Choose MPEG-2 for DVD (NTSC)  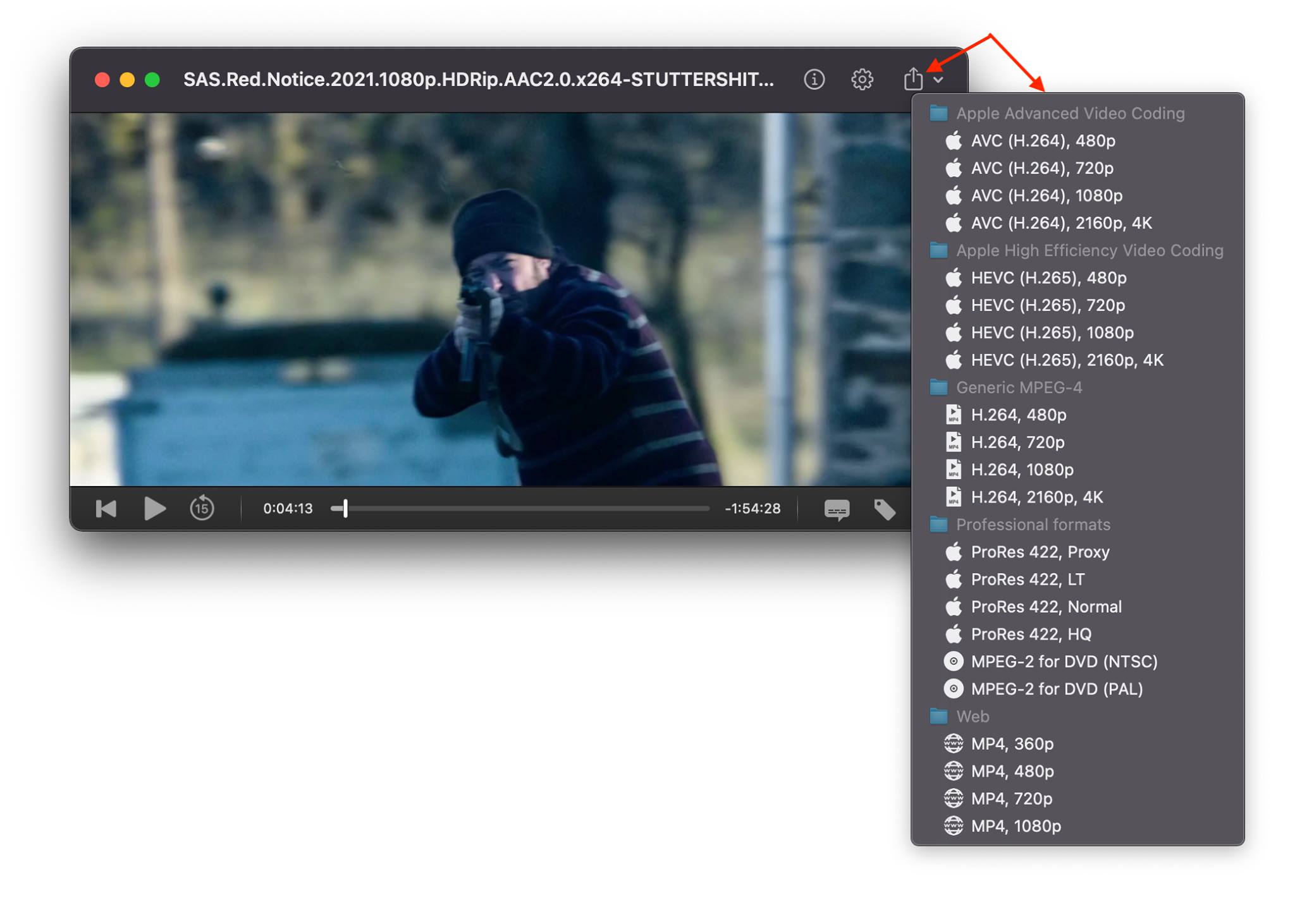pos(1064,662)
